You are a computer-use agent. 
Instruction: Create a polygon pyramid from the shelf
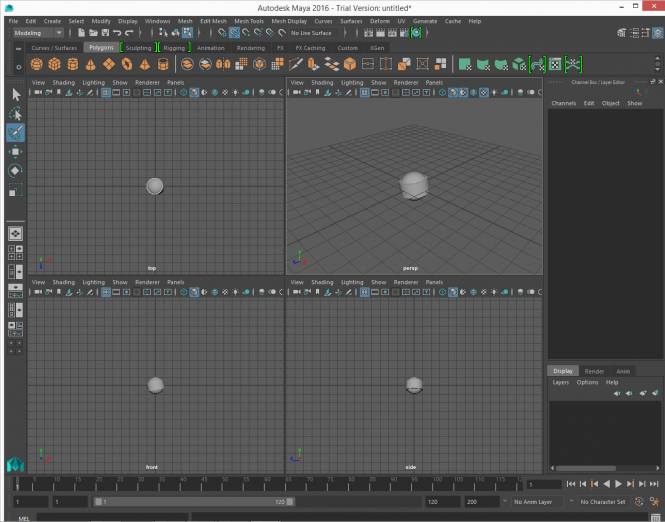(x=145, y=64)
